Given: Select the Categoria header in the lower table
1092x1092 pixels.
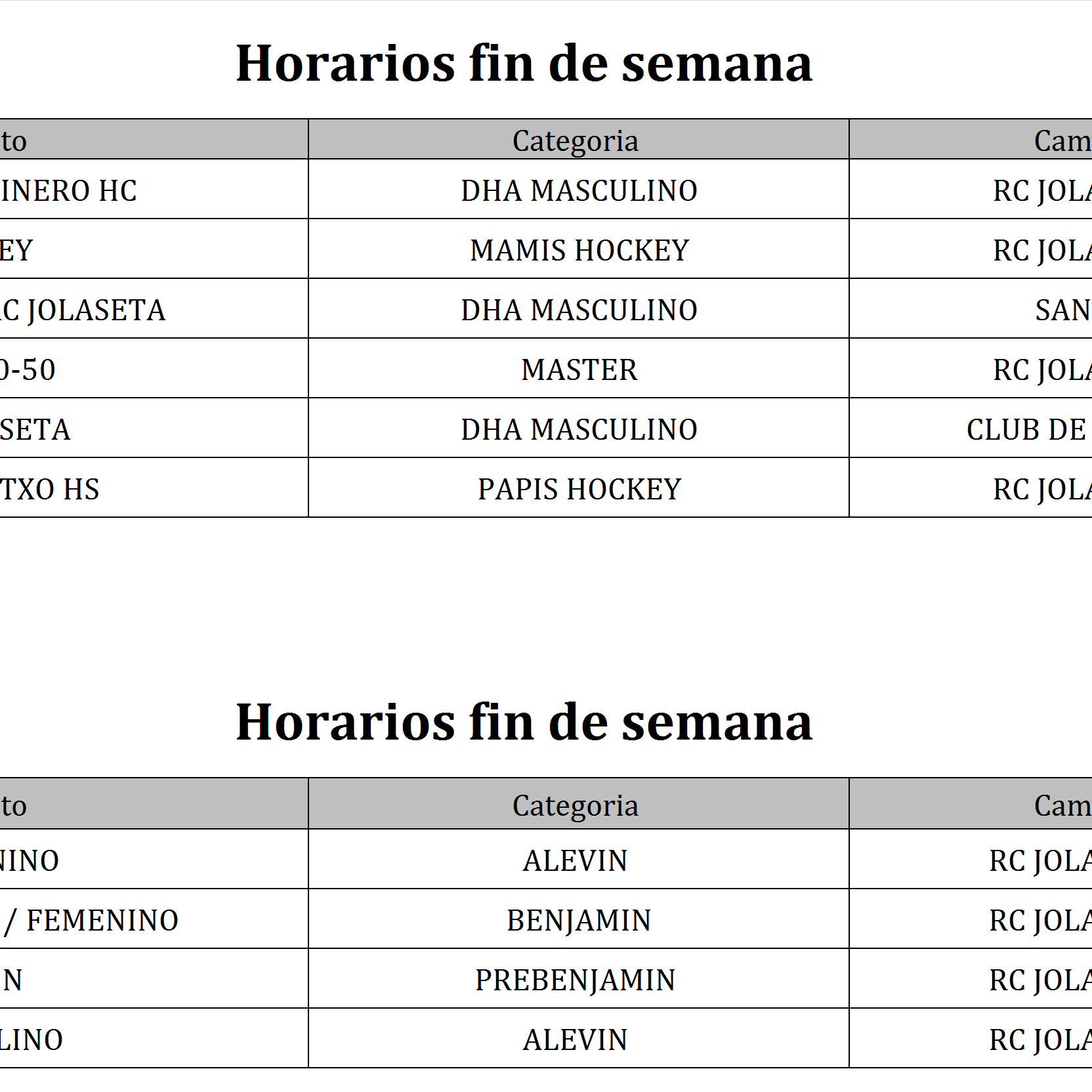Looking at the screenshot, I should [576, 805].
